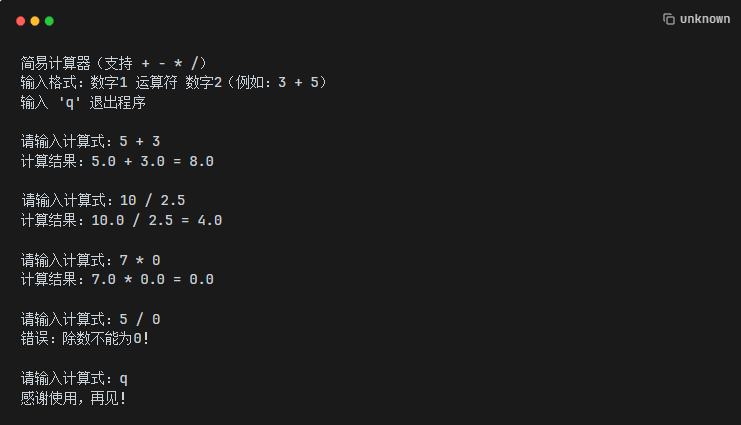Screen dimensions: 741x425
Task: Click the example 3 + 5 in the format line
Action: (298, 83)
